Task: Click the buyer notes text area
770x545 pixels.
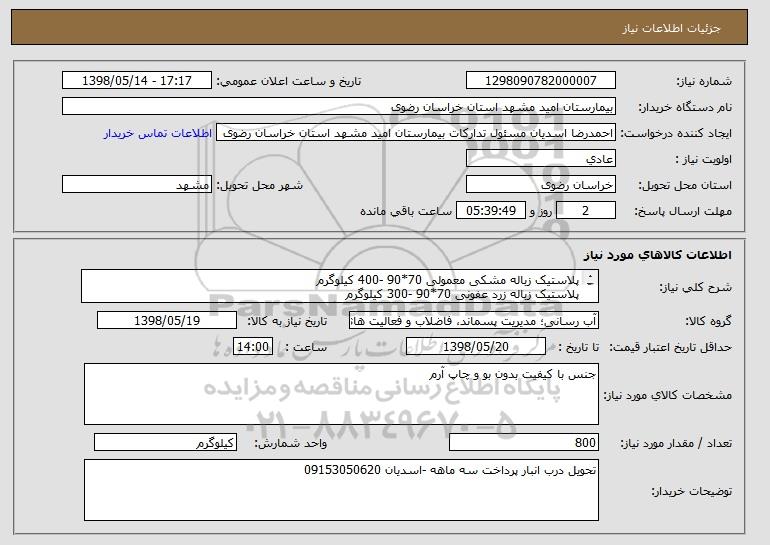Action: 341,490
